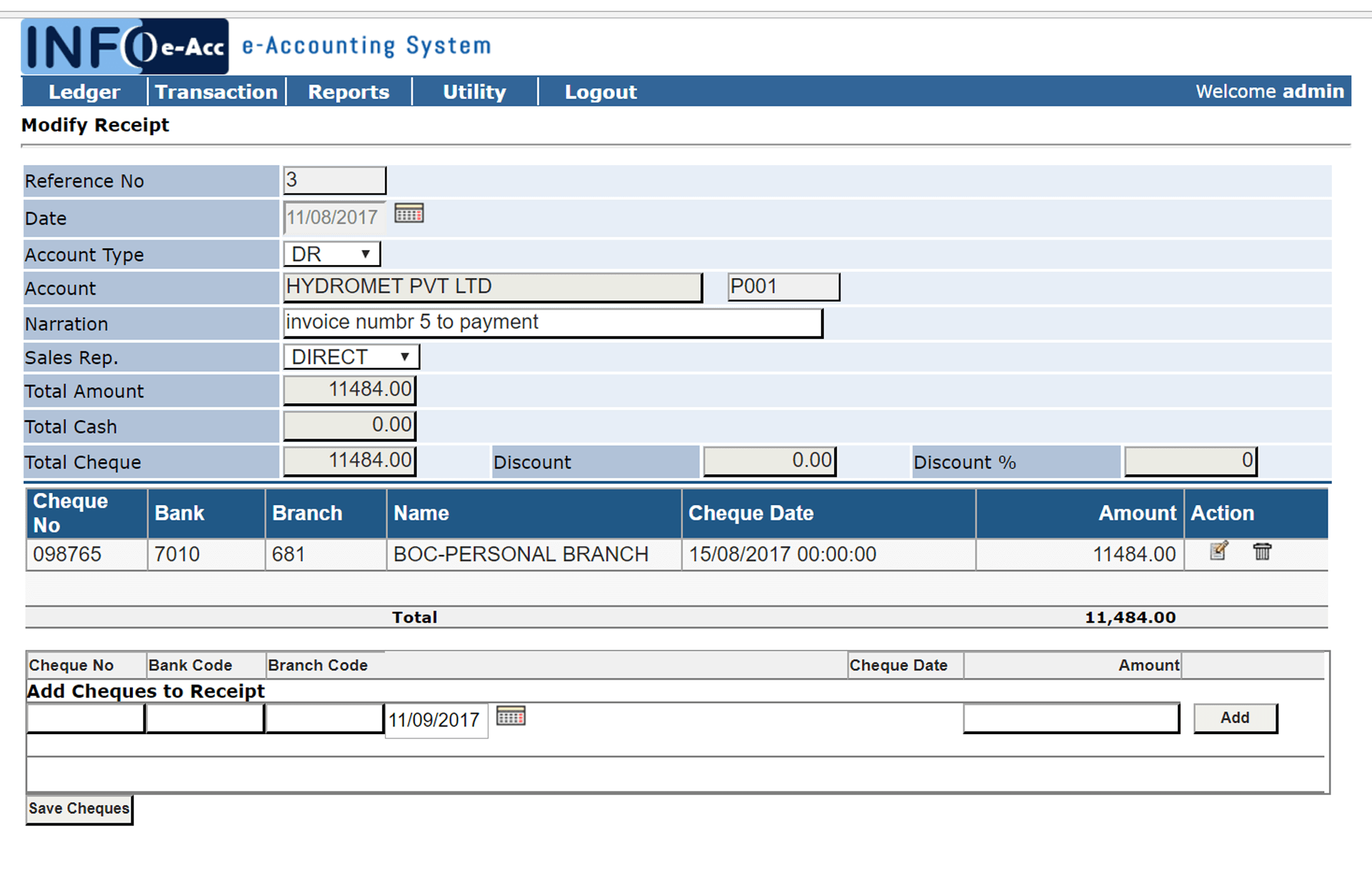Open the Reports menu
This screenshot has height=872, width=1372.
(x=349, y=91)
